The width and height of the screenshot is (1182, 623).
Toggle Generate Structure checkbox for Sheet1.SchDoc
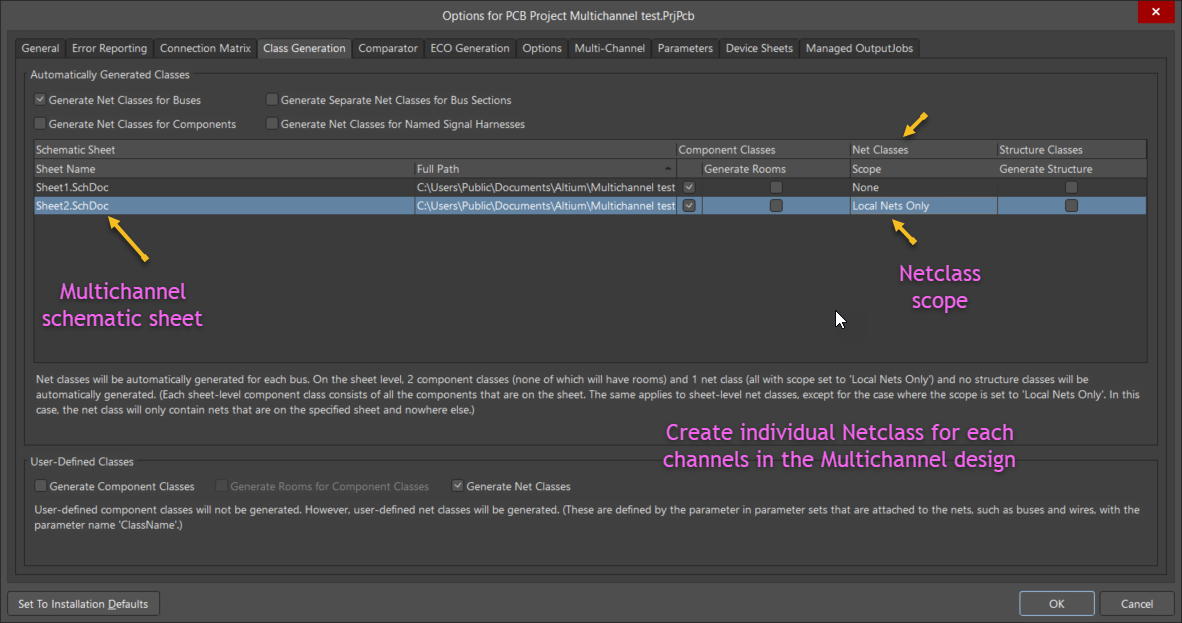pos(1071,187)
